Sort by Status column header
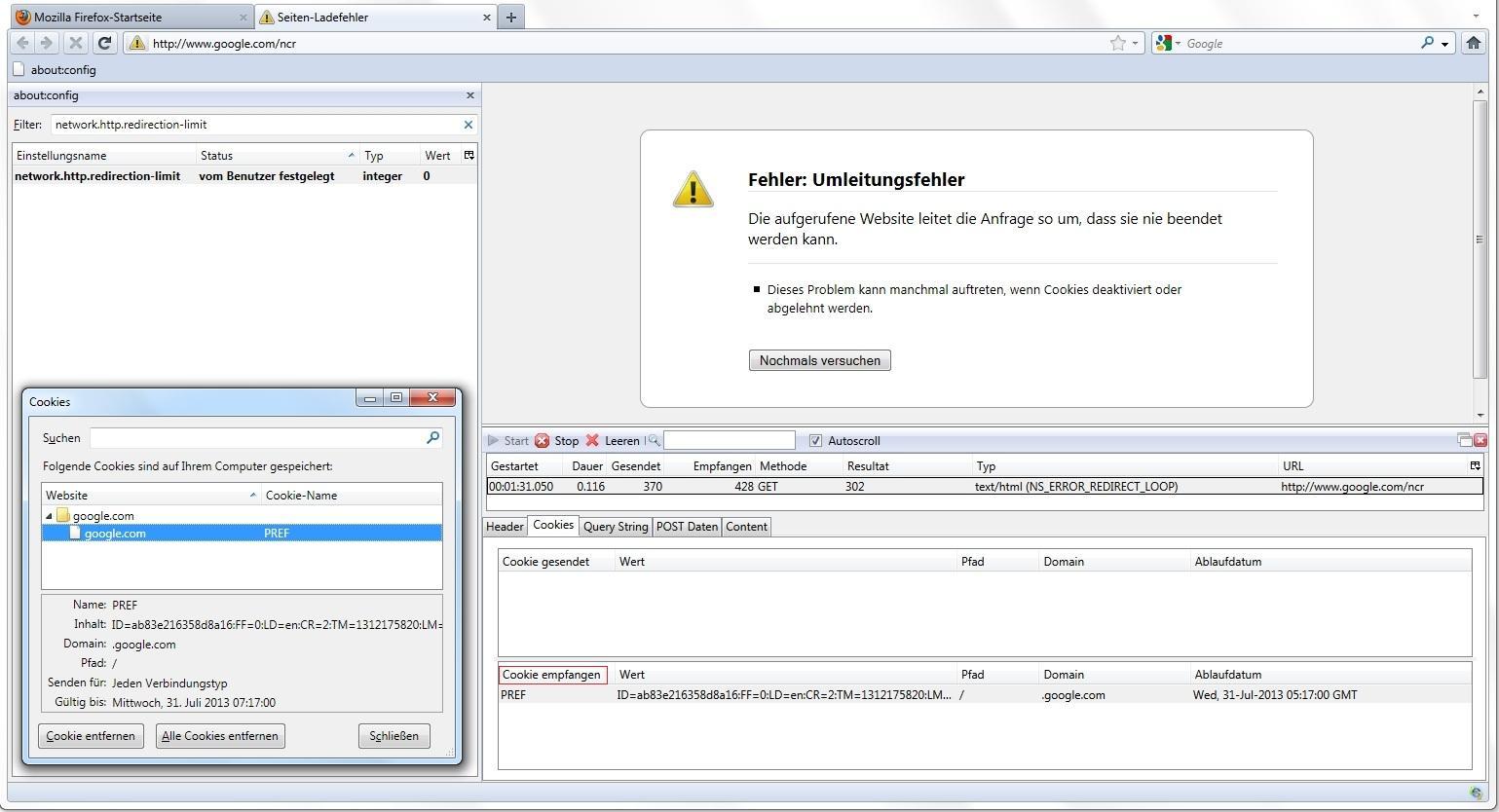Viewport: 1499px width, 812px height. (x=278, y=156)
